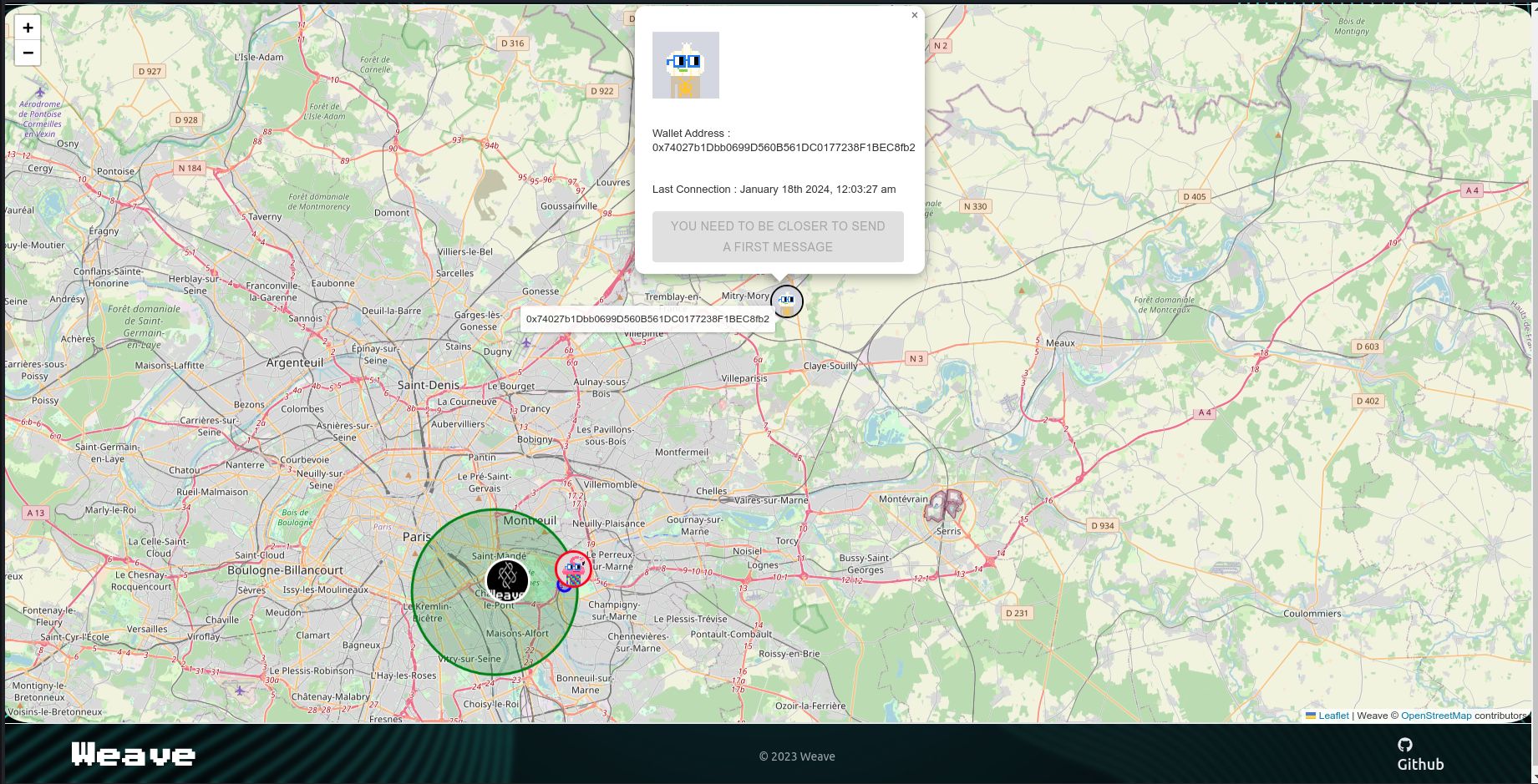Screen dimensions: 1538x784
Task: Click the D 405 road badge
Action: pyautogui.click(x=1195, y=197)
